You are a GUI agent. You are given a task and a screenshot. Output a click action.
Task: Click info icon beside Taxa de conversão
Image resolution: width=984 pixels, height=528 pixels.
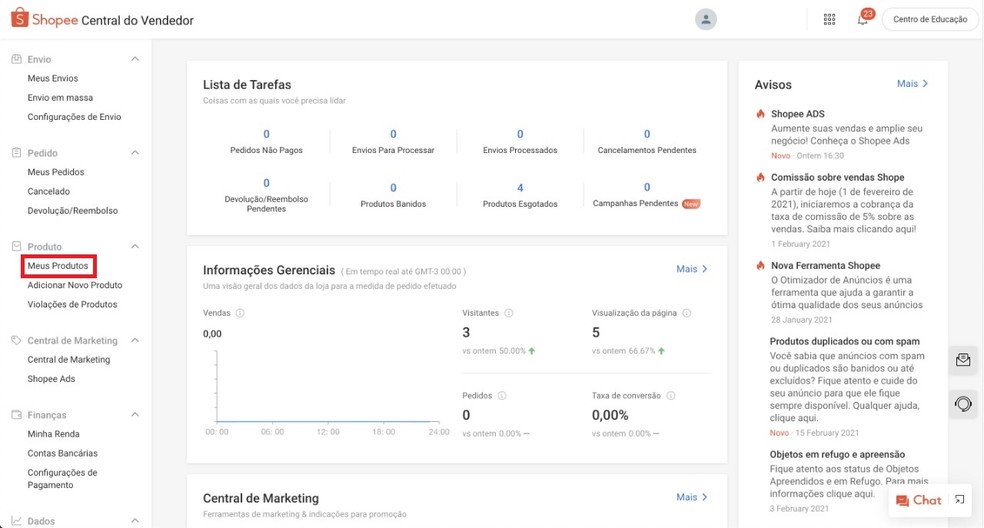click(671, 396)
